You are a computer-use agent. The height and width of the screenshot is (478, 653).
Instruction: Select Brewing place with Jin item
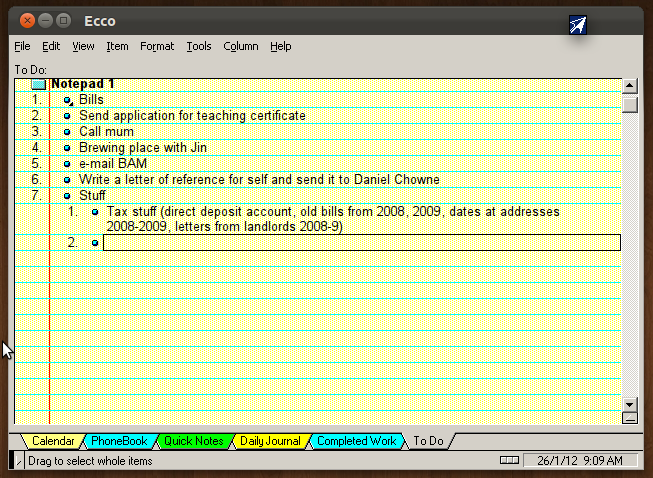(143, 147)
